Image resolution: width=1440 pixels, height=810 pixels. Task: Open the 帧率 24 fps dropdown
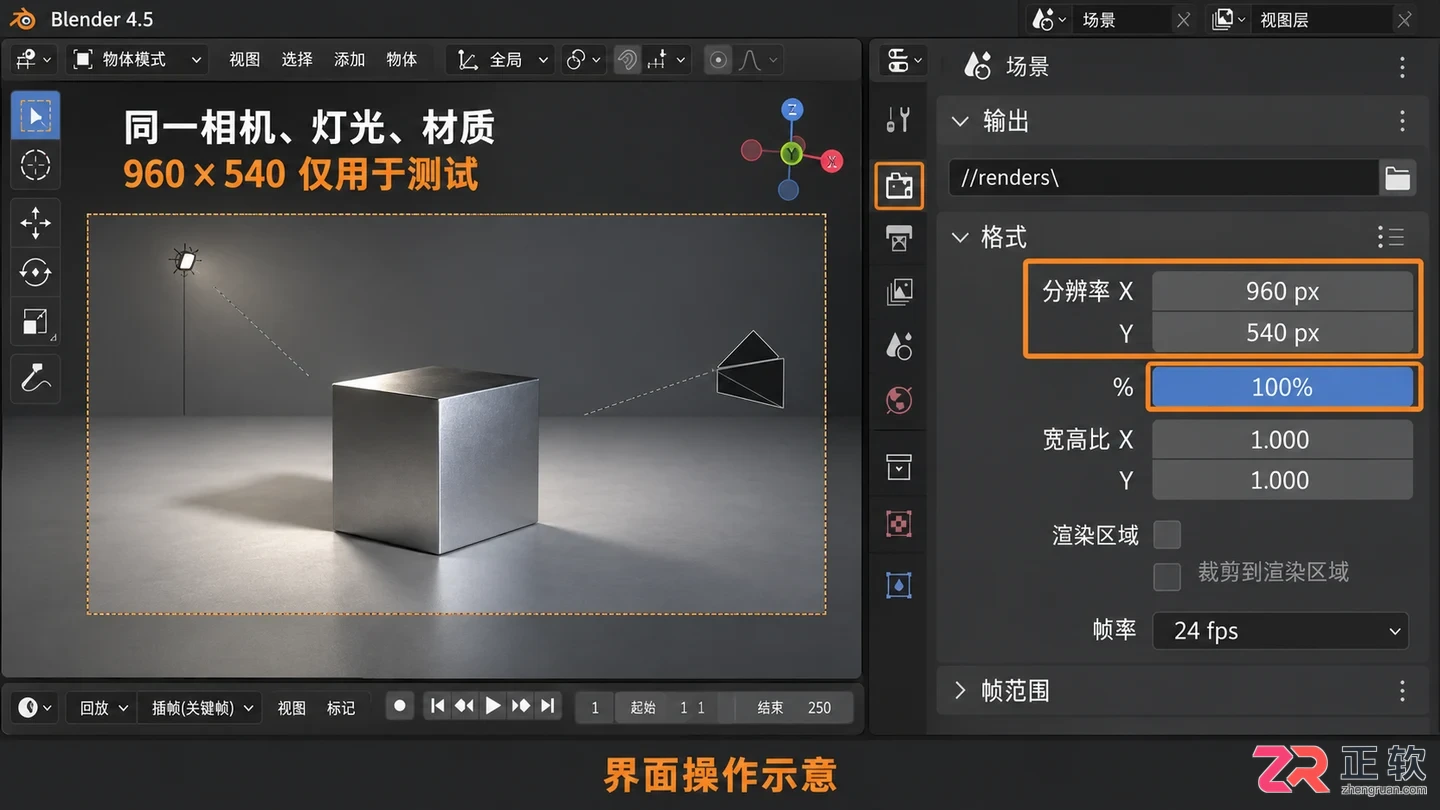click(x=1280, y=631)
